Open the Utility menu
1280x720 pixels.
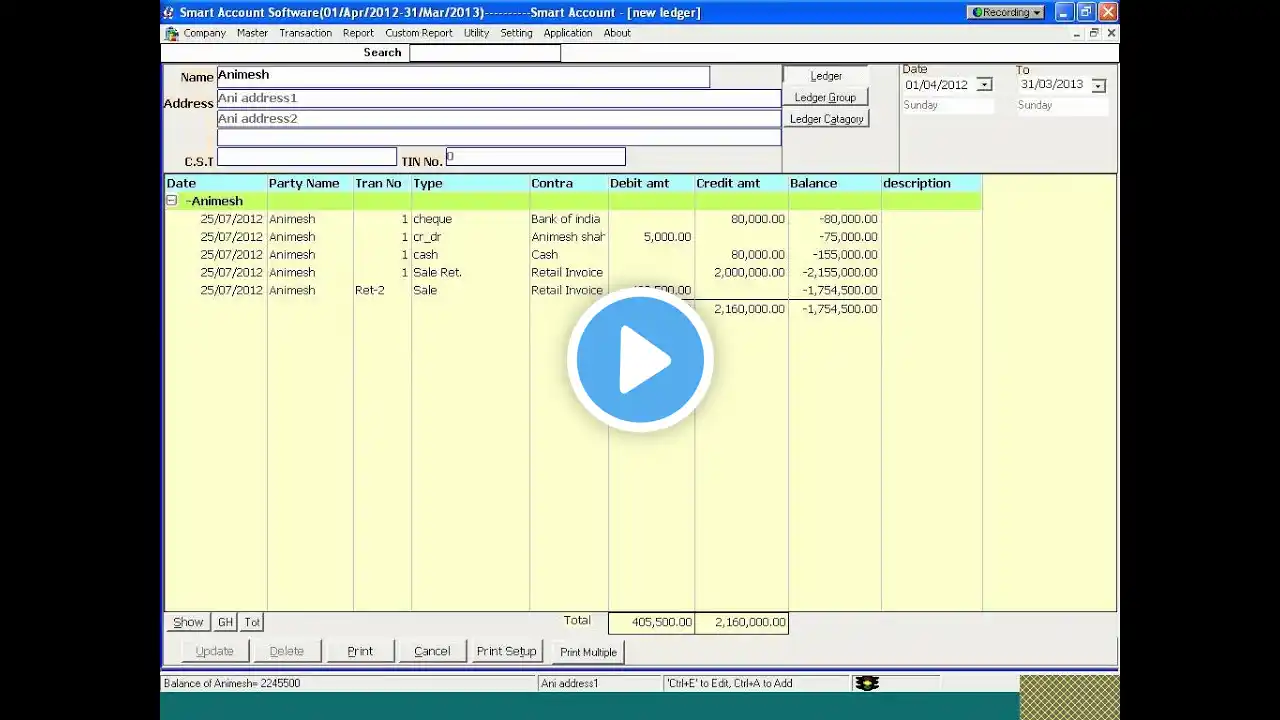click(x=476, y=33)
